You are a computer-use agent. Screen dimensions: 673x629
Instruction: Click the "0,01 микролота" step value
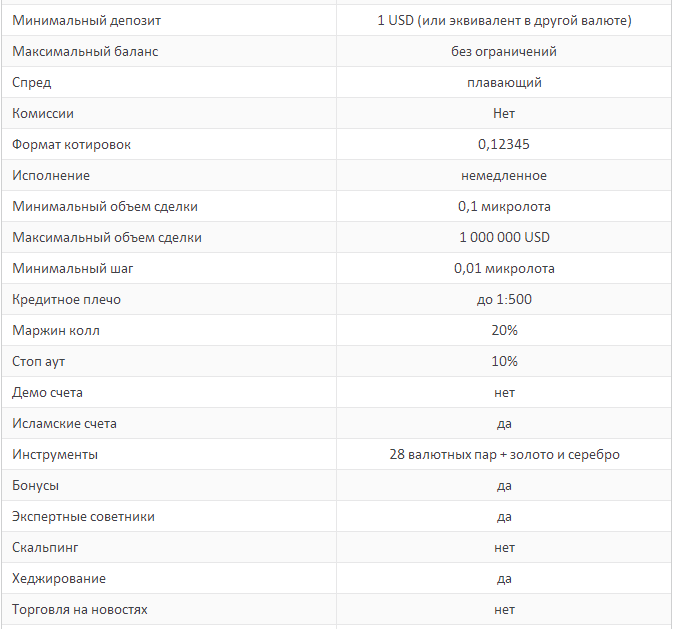tap(504, 268)
